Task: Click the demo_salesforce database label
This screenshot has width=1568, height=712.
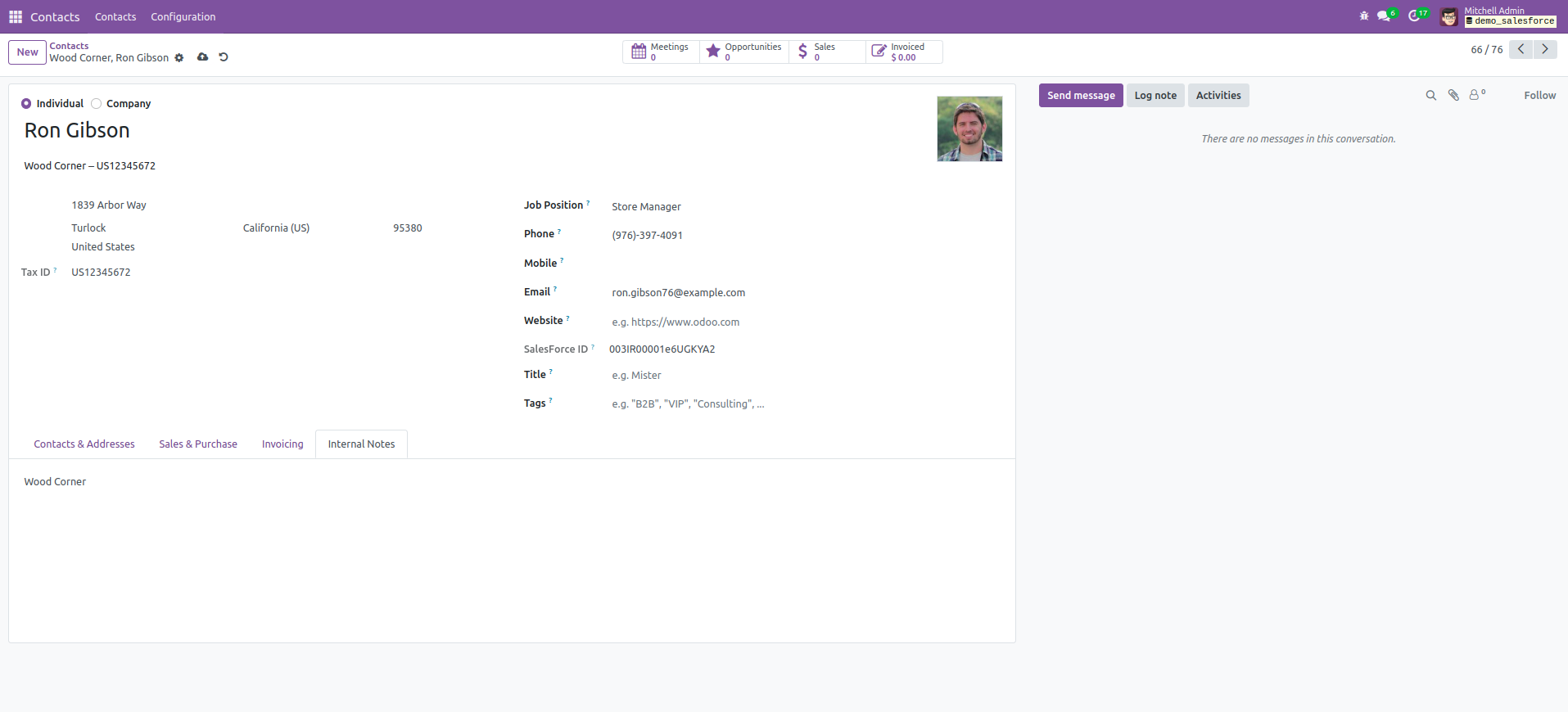Action: 1511,21
